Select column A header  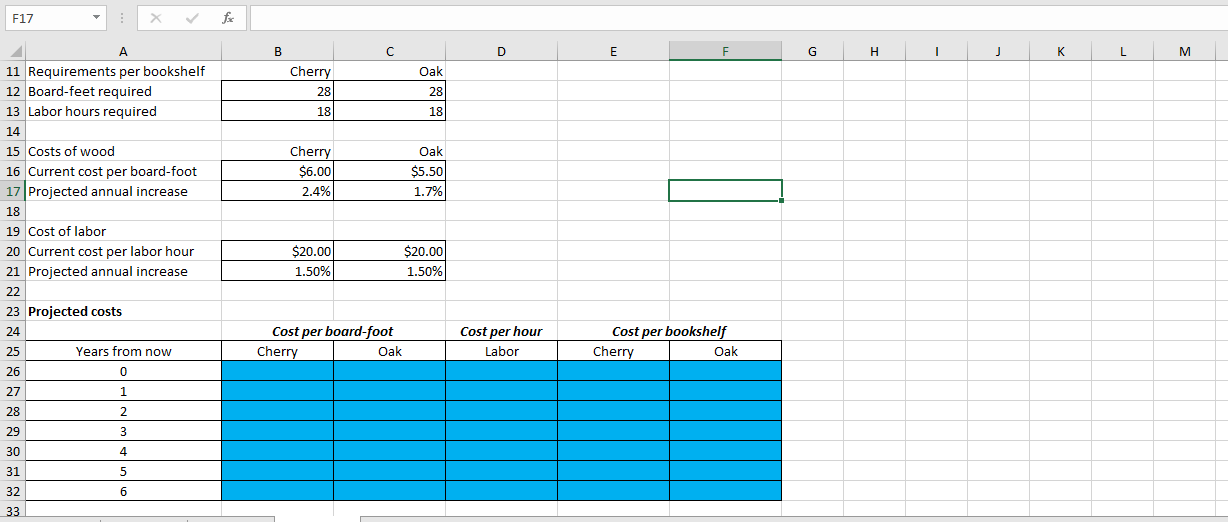(122, 52)
